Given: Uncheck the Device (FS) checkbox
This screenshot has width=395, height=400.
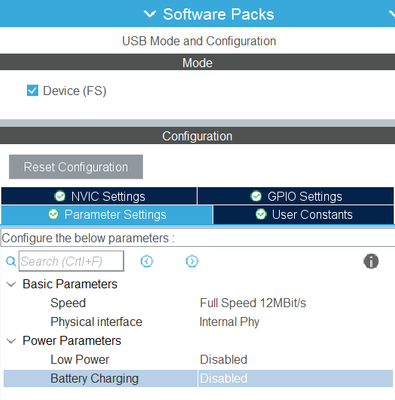Looking at the screenshot, I should (x=32, y=90).
